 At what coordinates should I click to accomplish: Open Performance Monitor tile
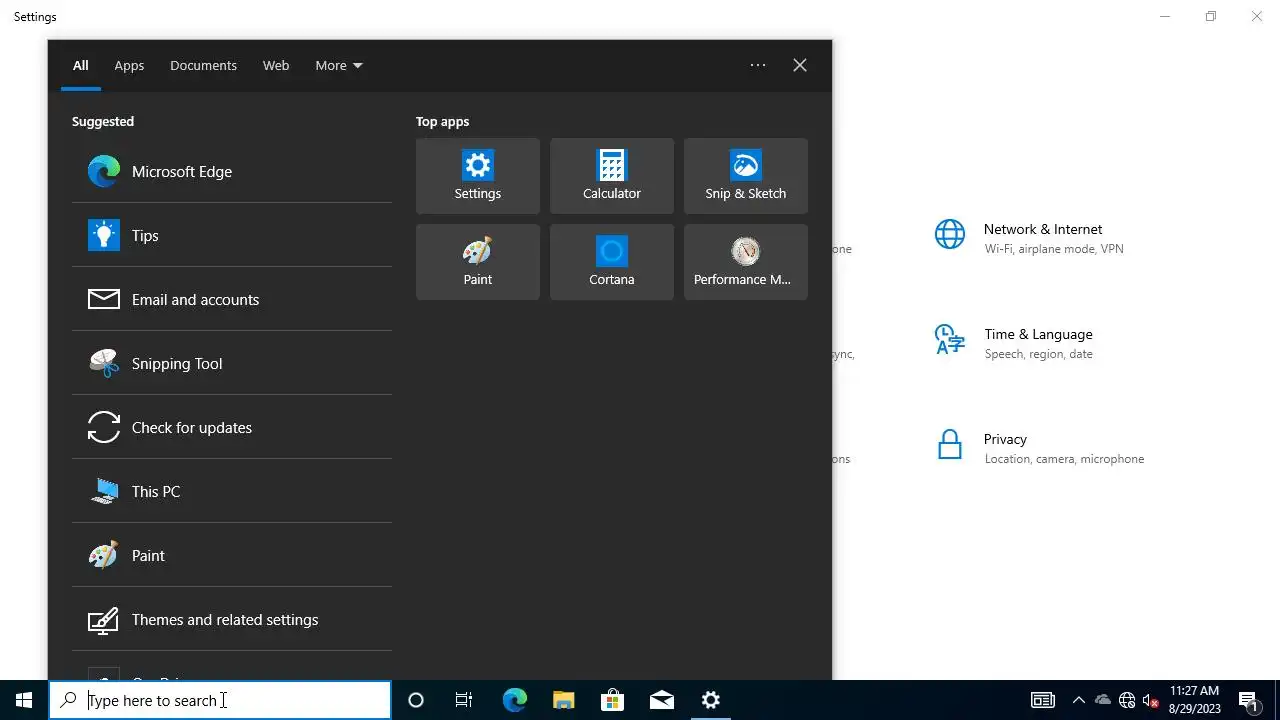tap(746, 262)
